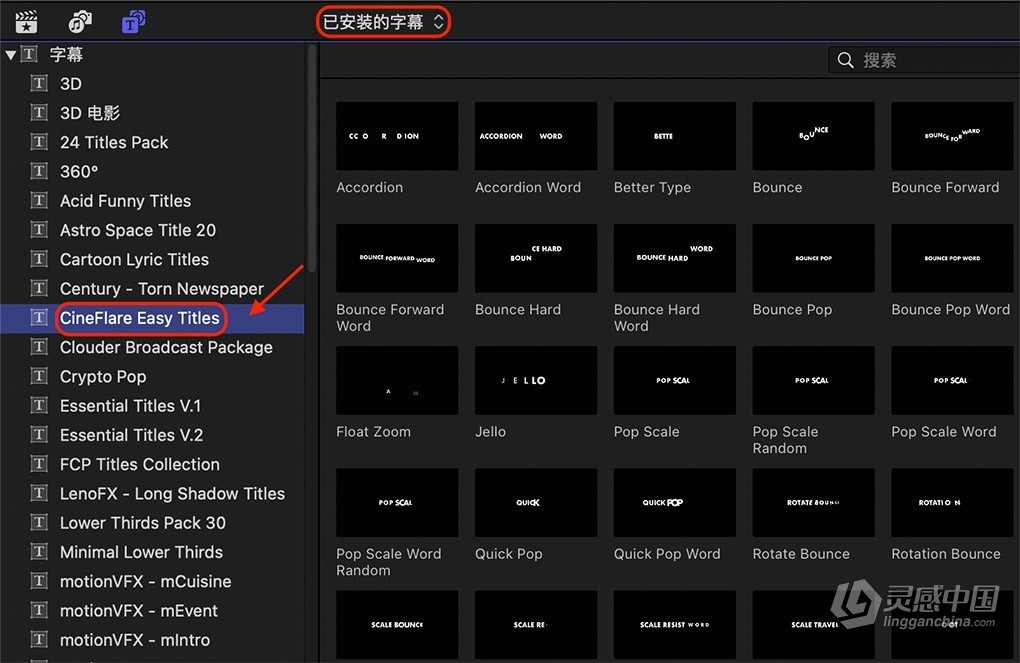Choose Quick Pop Word thumbnail
Screen dimensions: 1020x663
675,503
